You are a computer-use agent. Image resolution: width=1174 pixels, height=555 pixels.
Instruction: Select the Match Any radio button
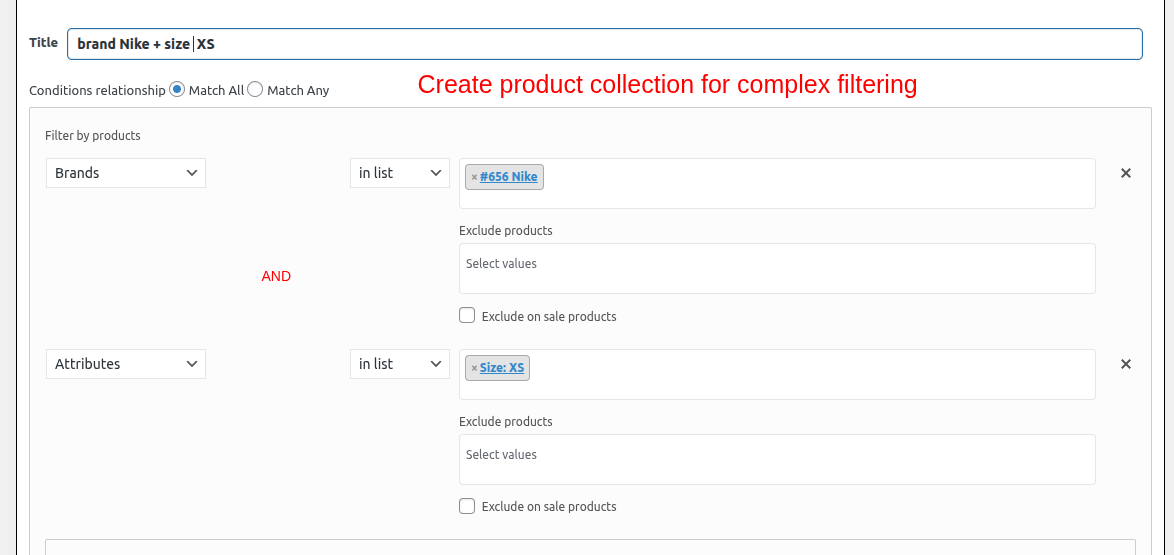255,89
